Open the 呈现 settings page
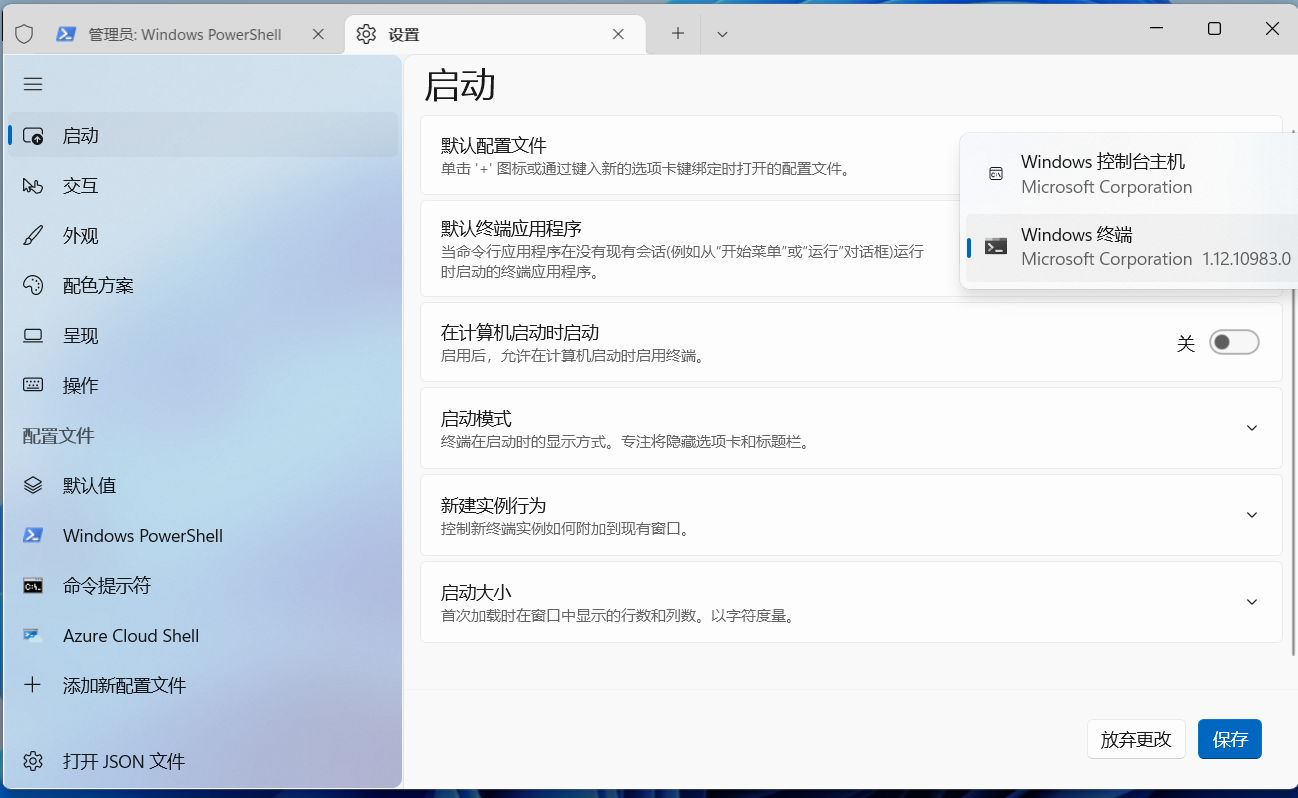 [203, 336]
